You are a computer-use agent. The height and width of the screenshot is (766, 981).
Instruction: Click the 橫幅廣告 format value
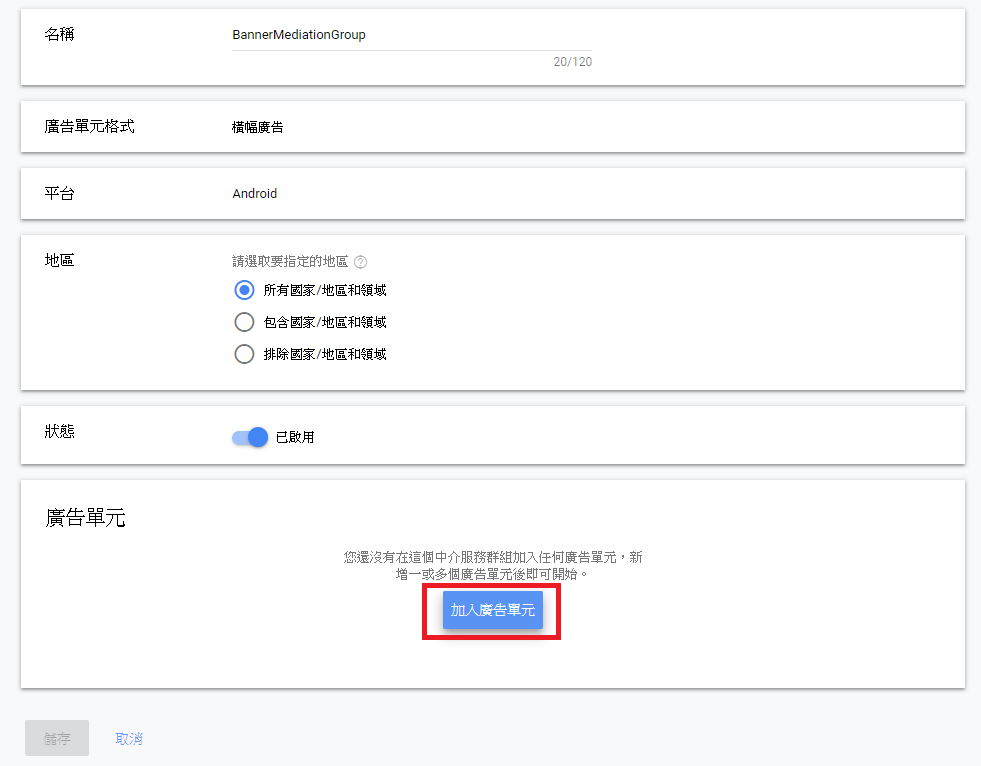coord(258,127)
